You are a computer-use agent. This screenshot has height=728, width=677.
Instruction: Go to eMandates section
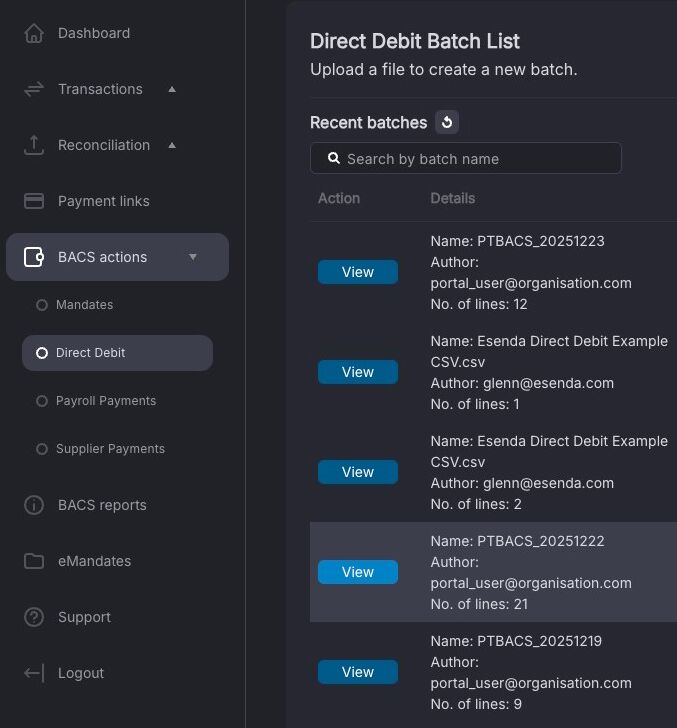94,561
